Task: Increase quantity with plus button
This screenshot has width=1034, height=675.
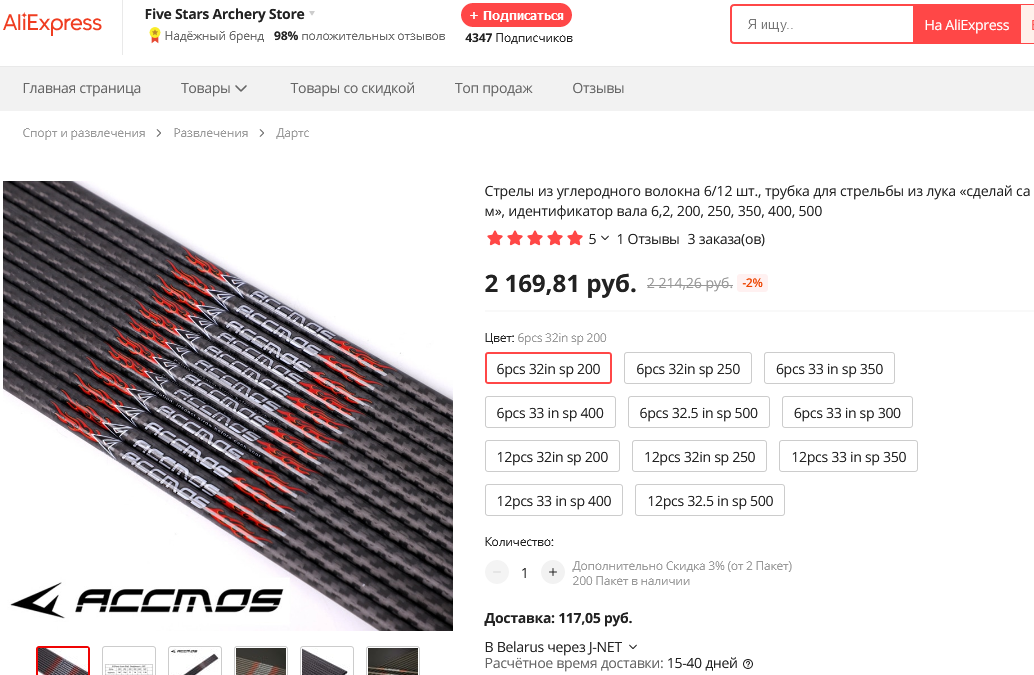Action: coord(553,572)
